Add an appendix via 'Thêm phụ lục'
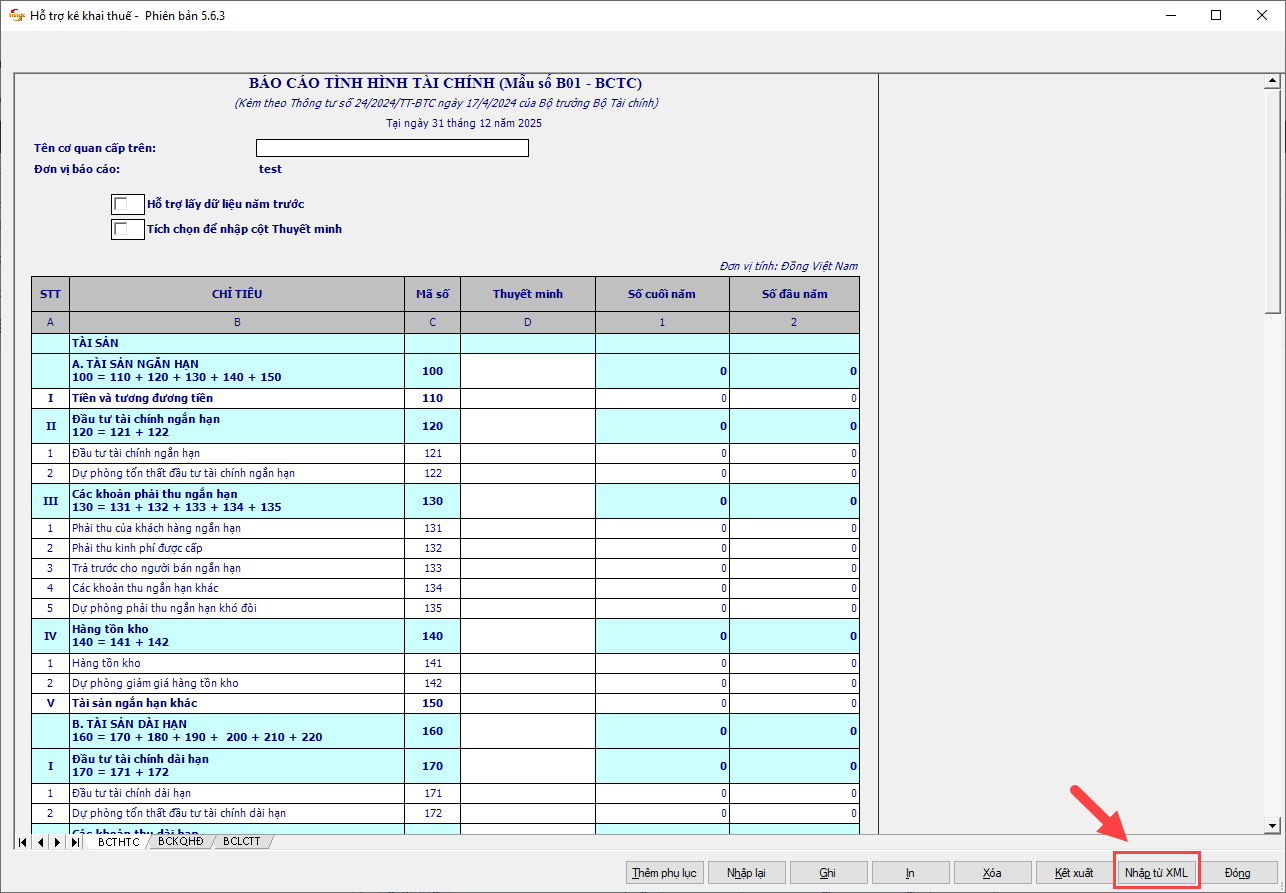The width and height of the screenshot is (1286, 893). click(x=664, y=873)
